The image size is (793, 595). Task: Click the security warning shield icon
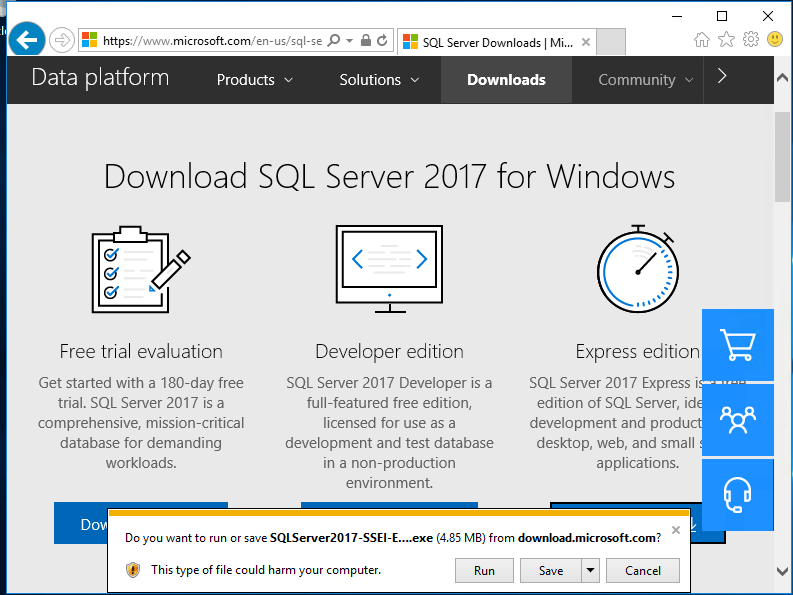pos(133,570)
